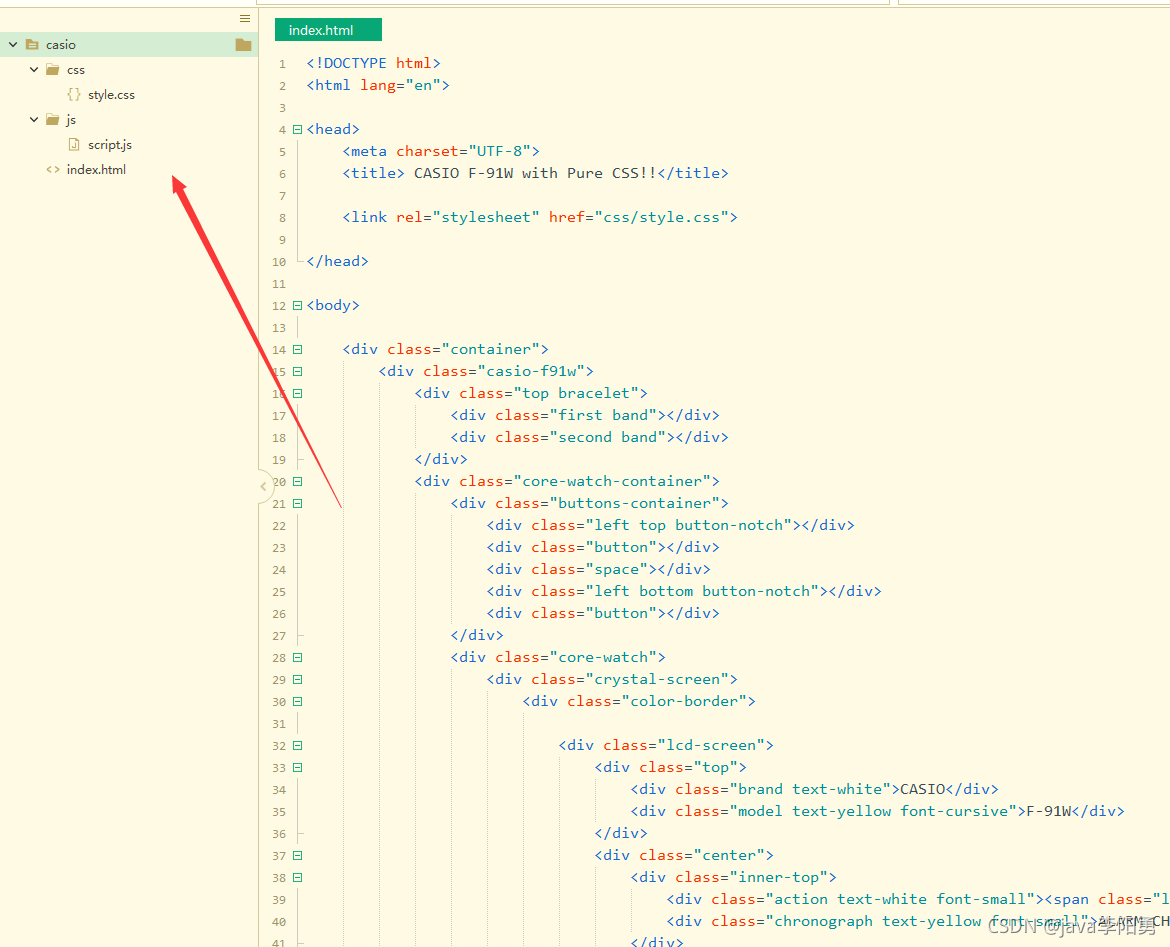Switch to the index.html editor tab
This screenshot has width=1170, height=947.
328,30
